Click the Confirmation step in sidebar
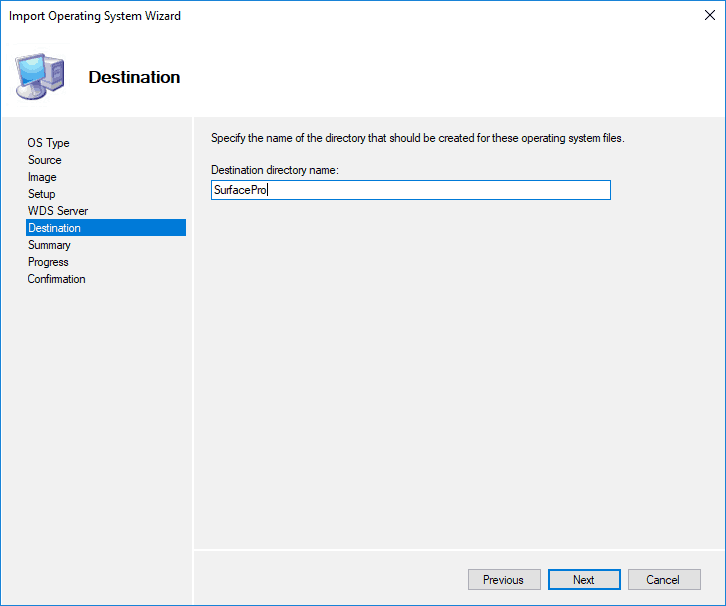The width and height of the screenshot is (726, 606). 56,279
